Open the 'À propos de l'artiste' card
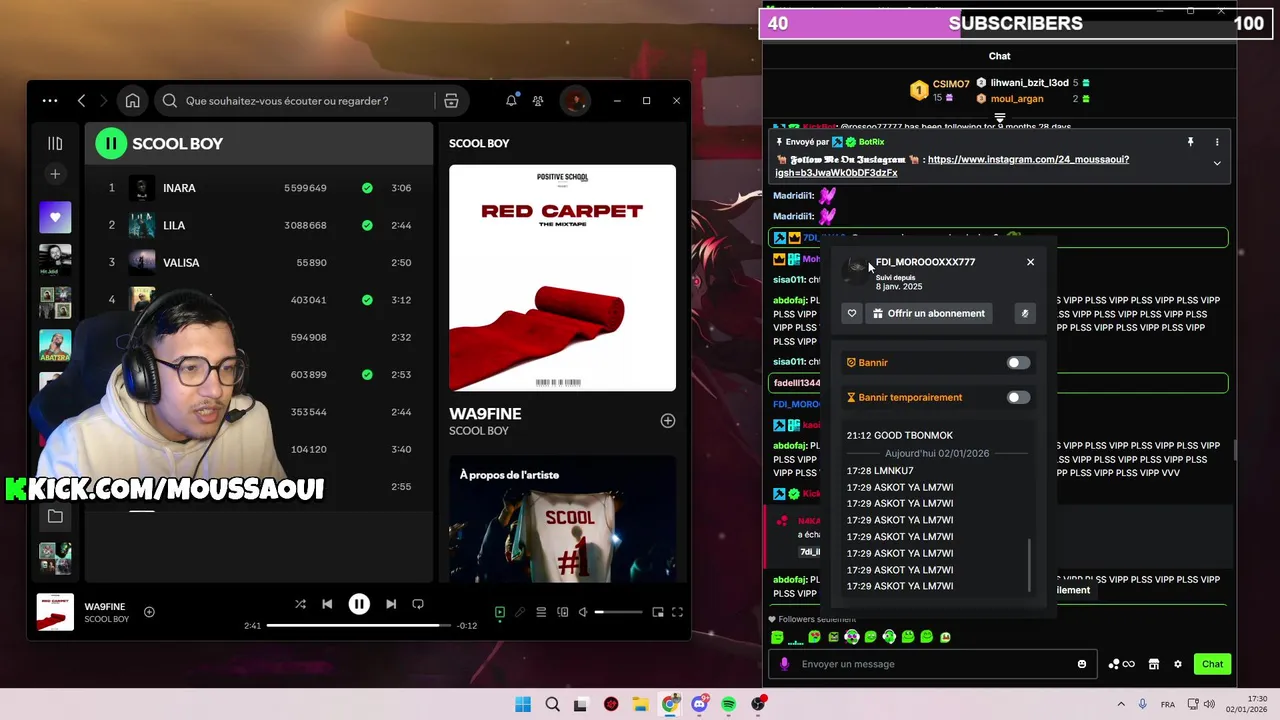The width and height of the screenshot is (1280, 720). 562,519
